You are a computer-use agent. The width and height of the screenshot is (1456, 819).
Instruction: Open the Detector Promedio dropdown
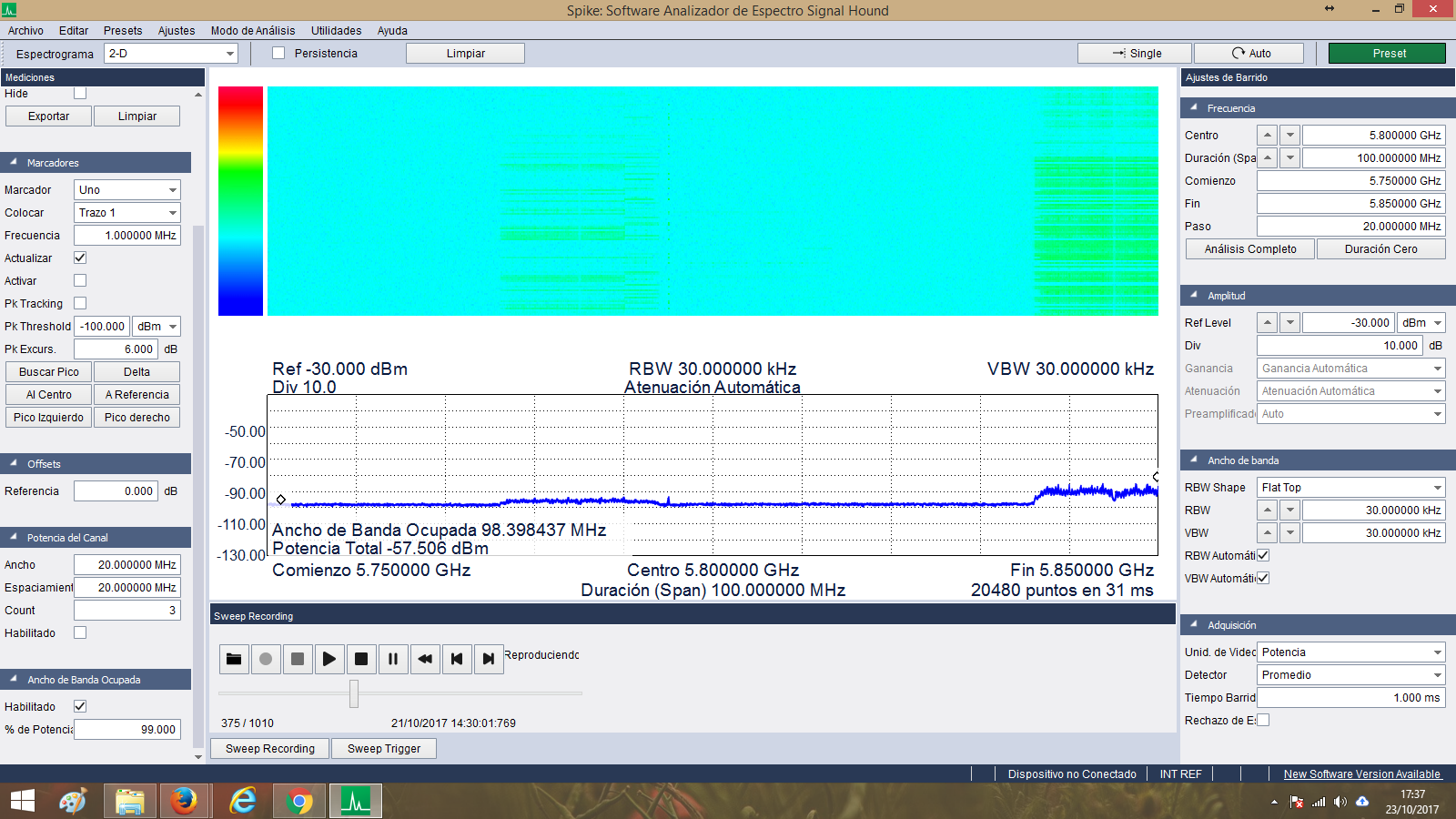[1351, 675]
